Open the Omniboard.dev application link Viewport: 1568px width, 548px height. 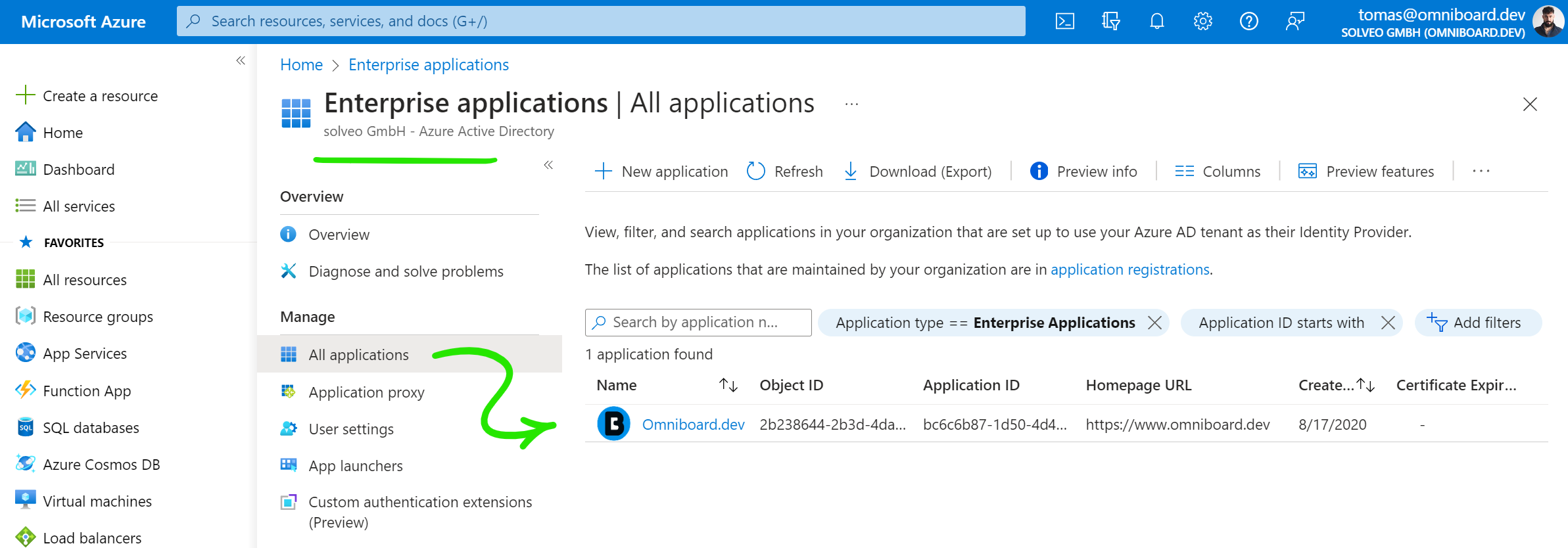[x=693, y=424]
